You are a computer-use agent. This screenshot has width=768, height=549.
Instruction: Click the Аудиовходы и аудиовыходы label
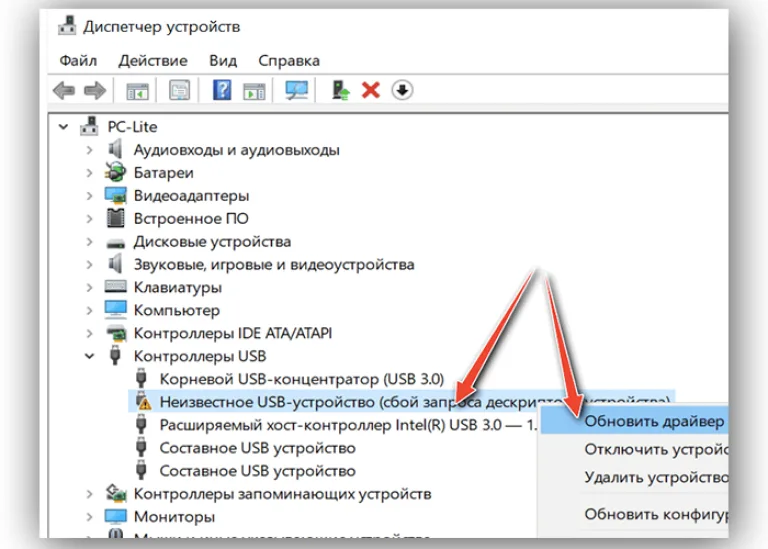point(237,149)
